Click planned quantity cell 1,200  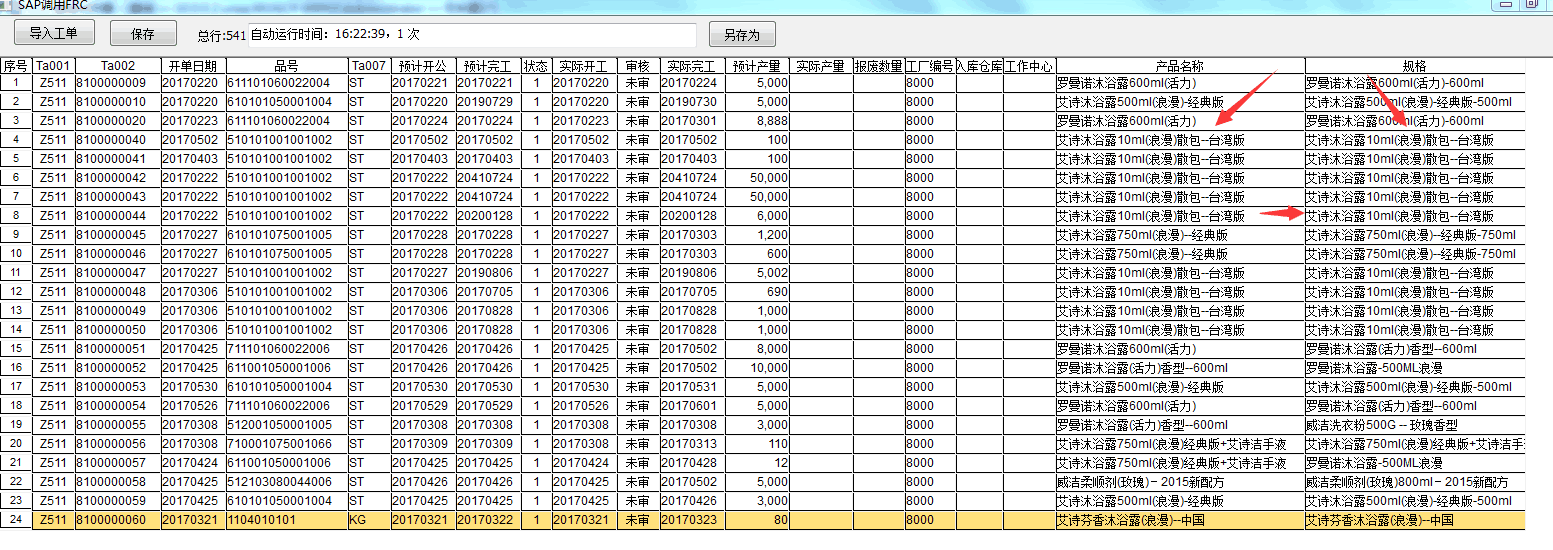[757, 235]
